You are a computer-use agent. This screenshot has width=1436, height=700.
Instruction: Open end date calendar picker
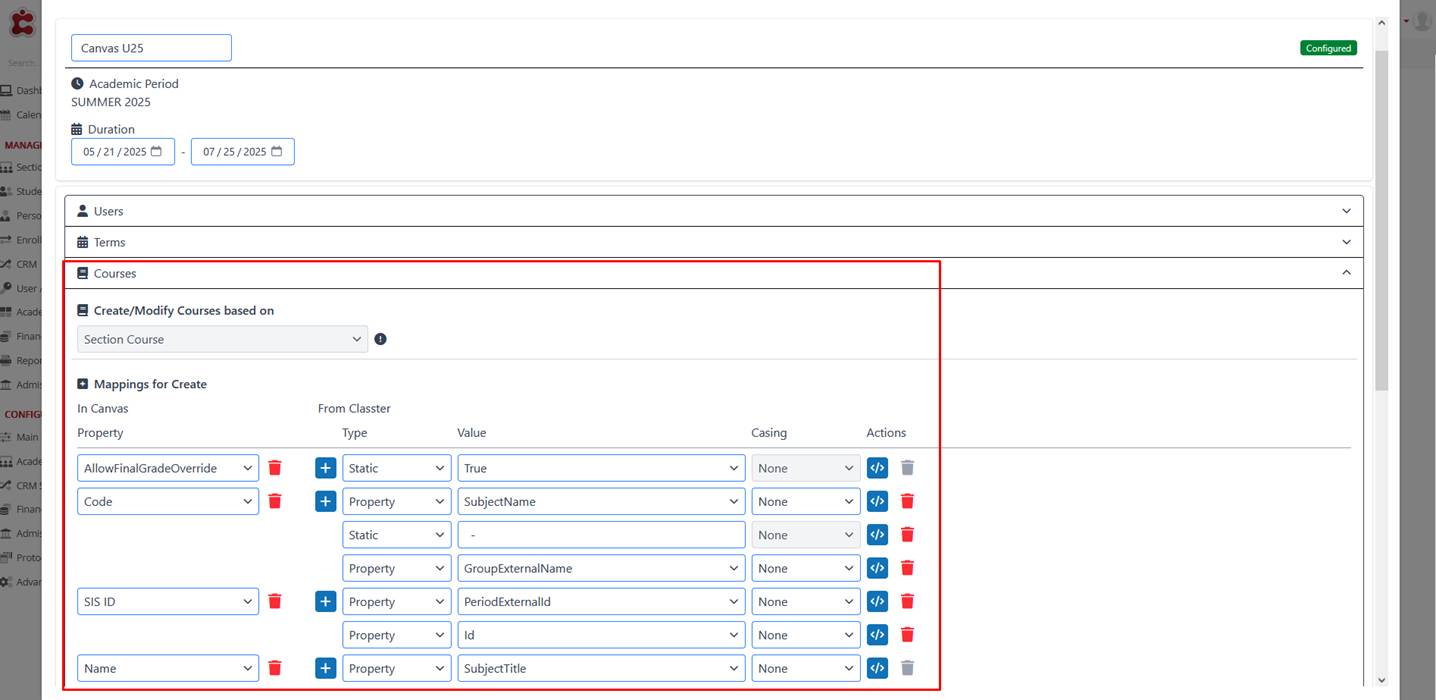click(x=276, y=152)
